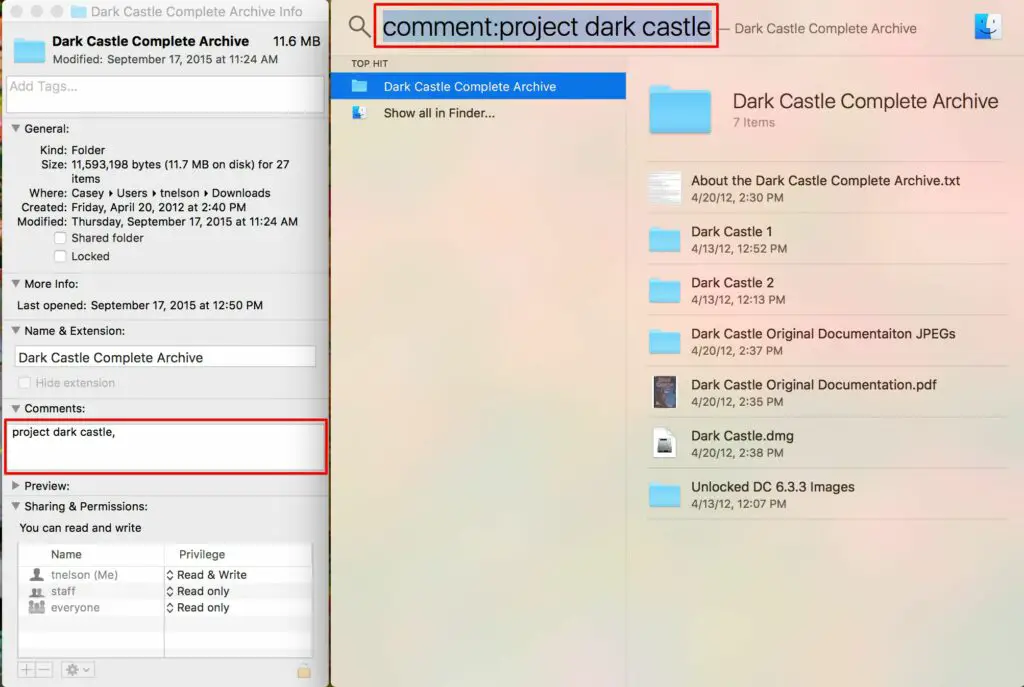Screen dimensions: 1024x687
Task: Click the text file icon for About the Dark Castle Complete Archive.txt
Action: [665, 188]
